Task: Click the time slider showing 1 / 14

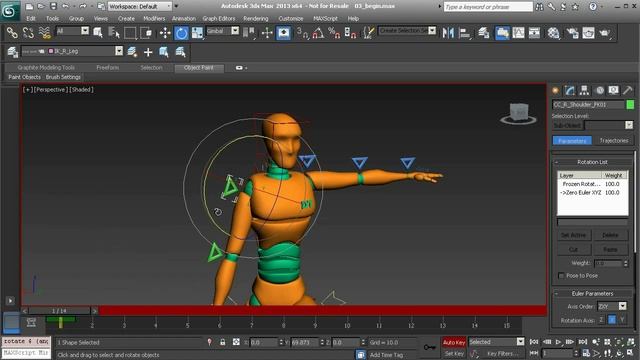Action: click(x=59, y=311)
